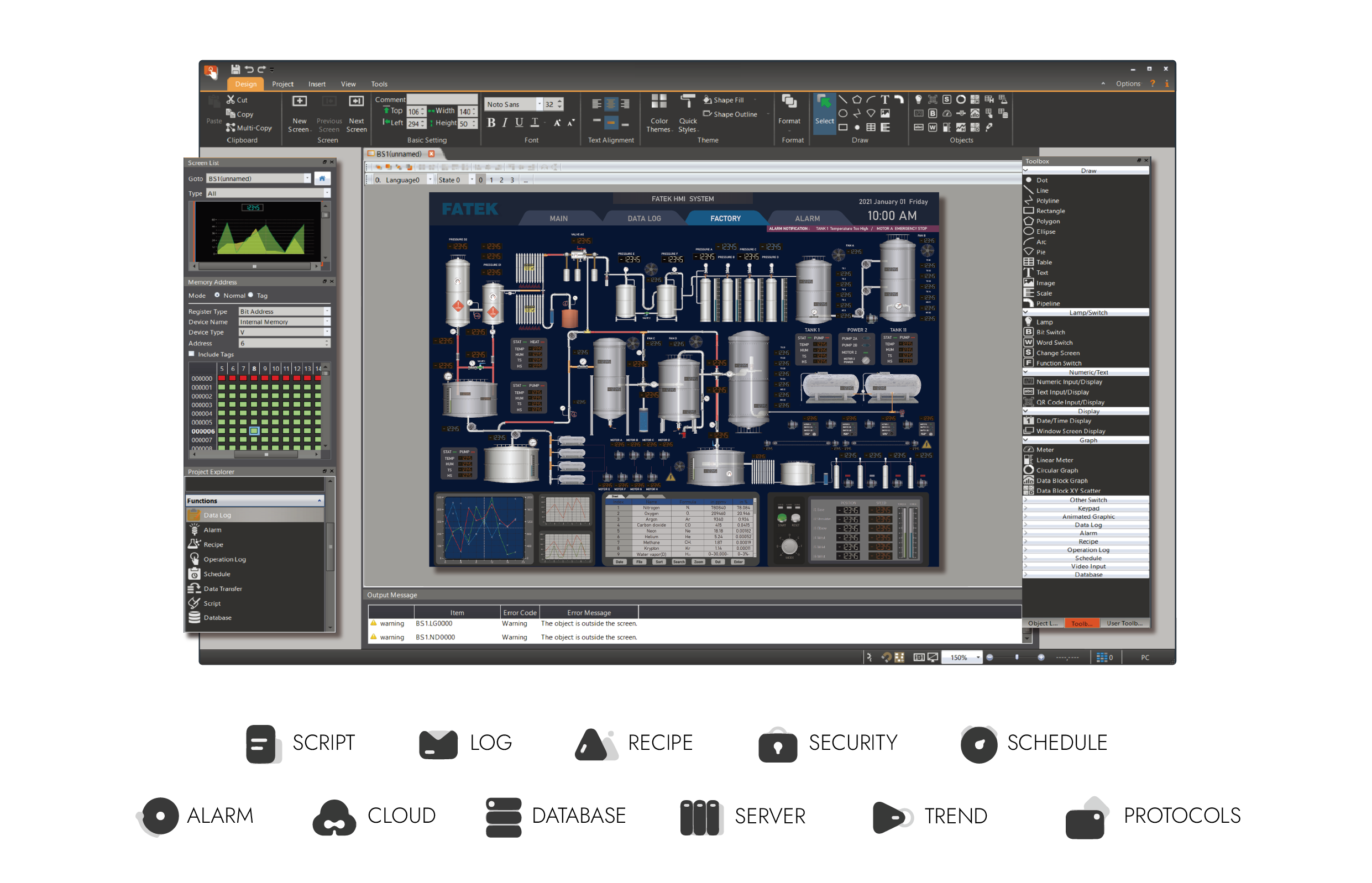This screenshot has width=1372, height=883.
Task: Open Color Themes in the Theme group
Action: (658, 113)
